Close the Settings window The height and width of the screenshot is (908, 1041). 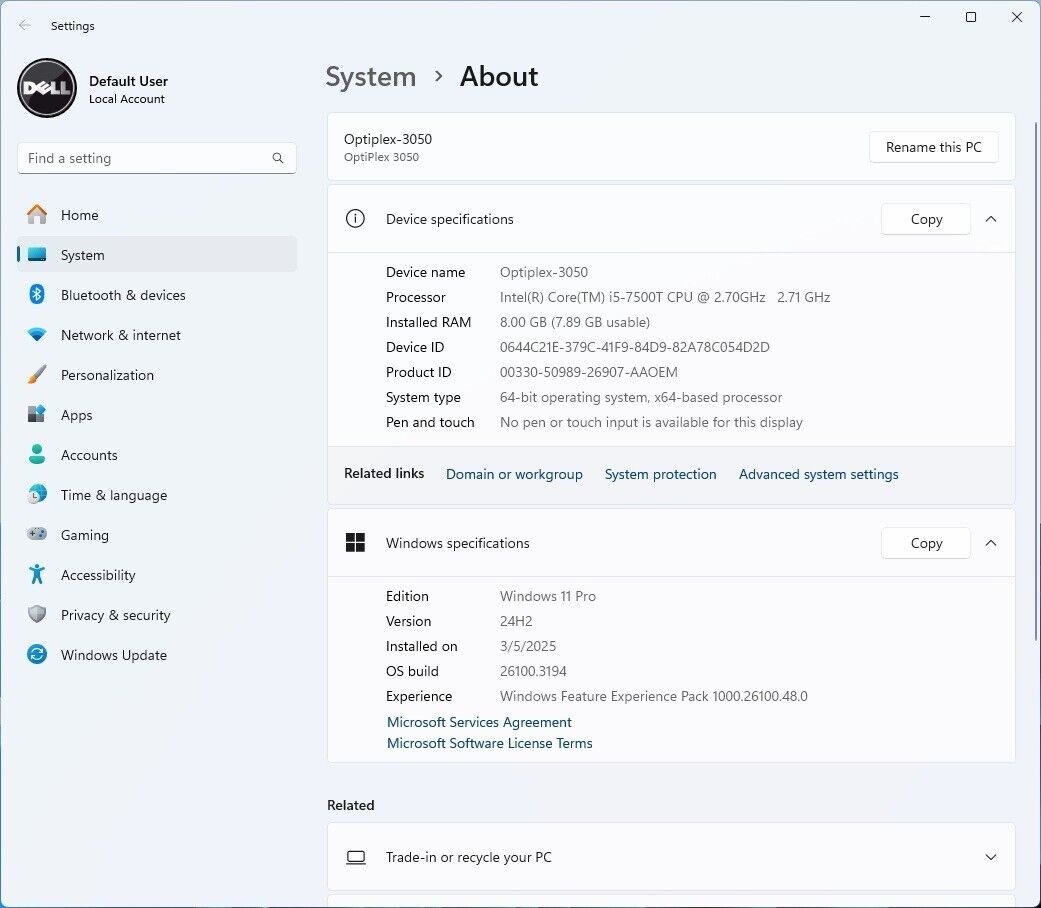pos(1016,17)
